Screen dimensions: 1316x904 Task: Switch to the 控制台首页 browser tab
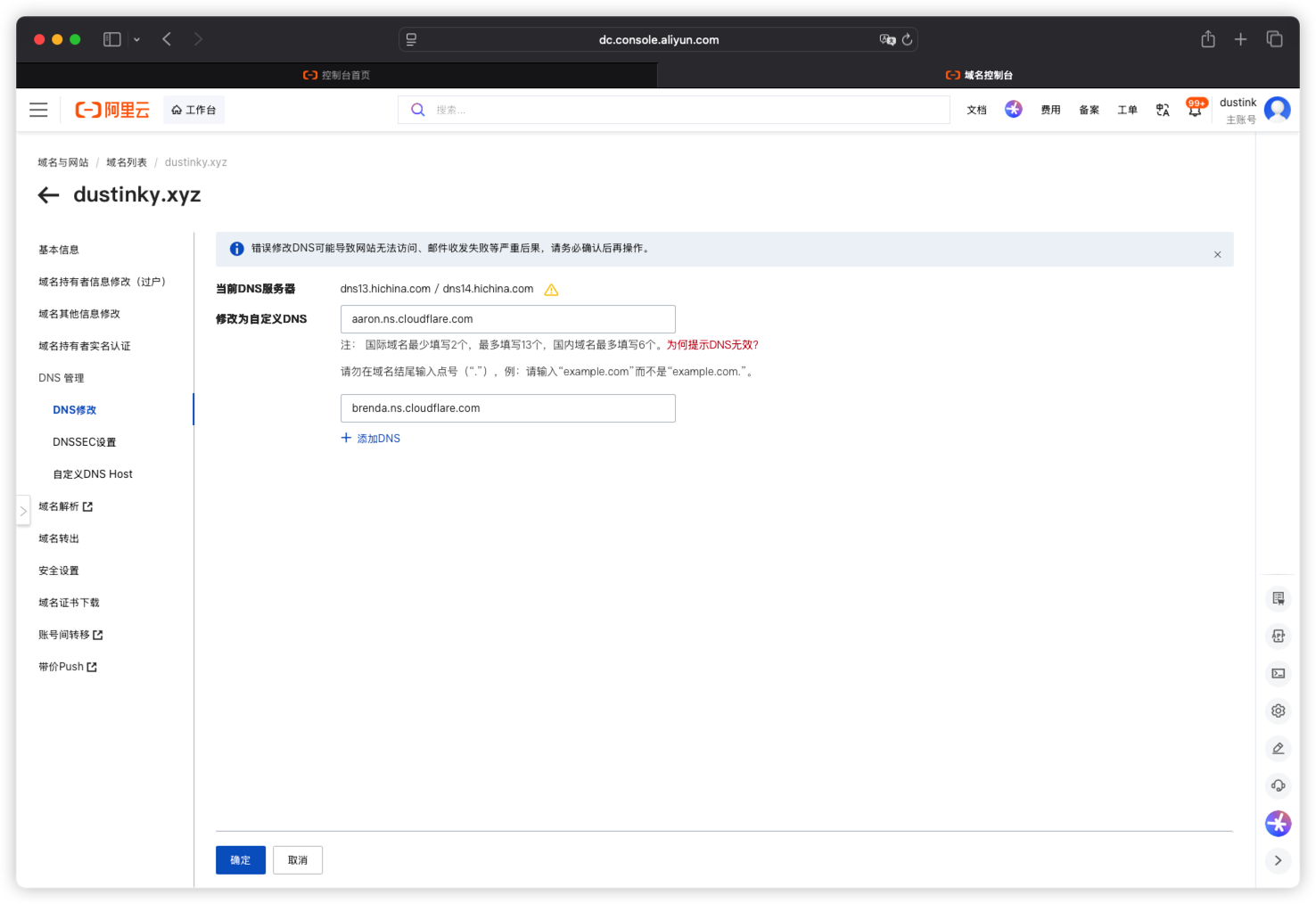[x=336, y=75]
